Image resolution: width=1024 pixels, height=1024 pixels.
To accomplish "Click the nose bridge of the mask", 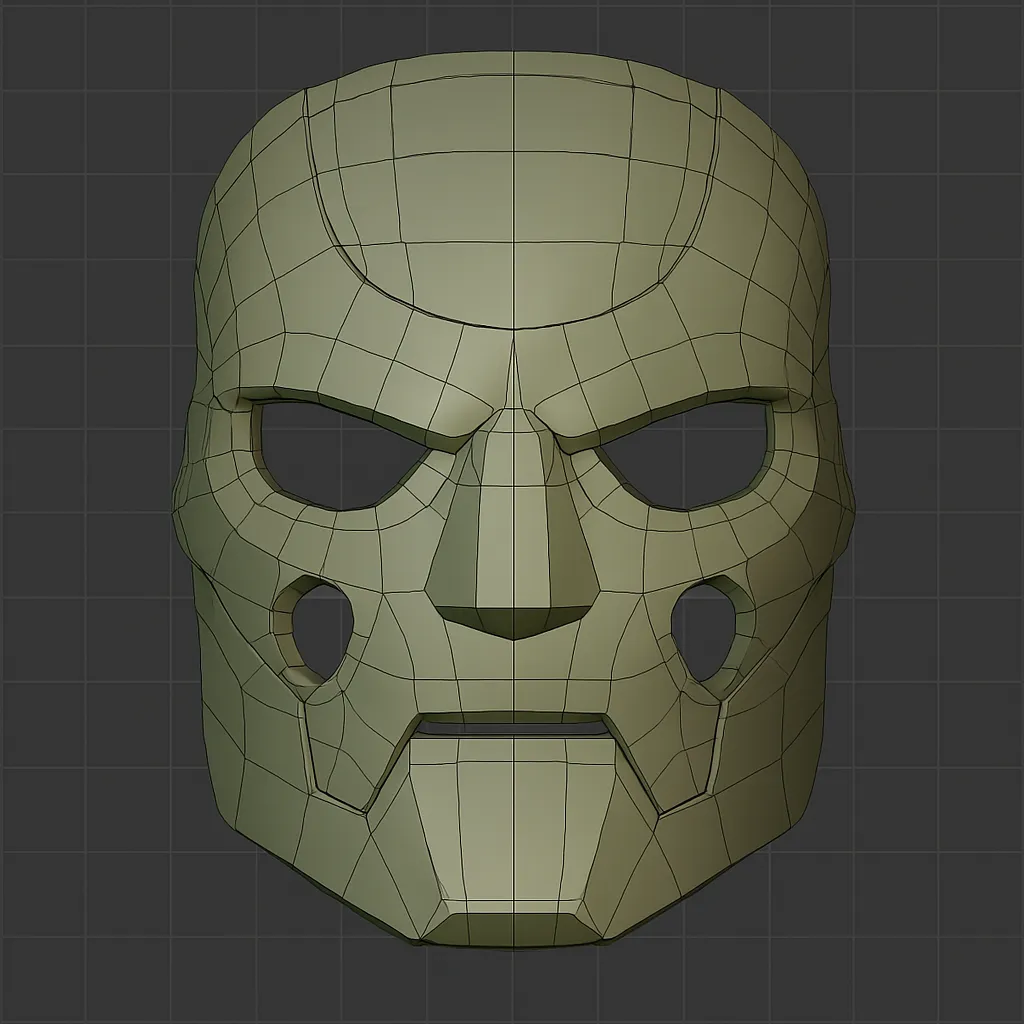I will (512, 440).
